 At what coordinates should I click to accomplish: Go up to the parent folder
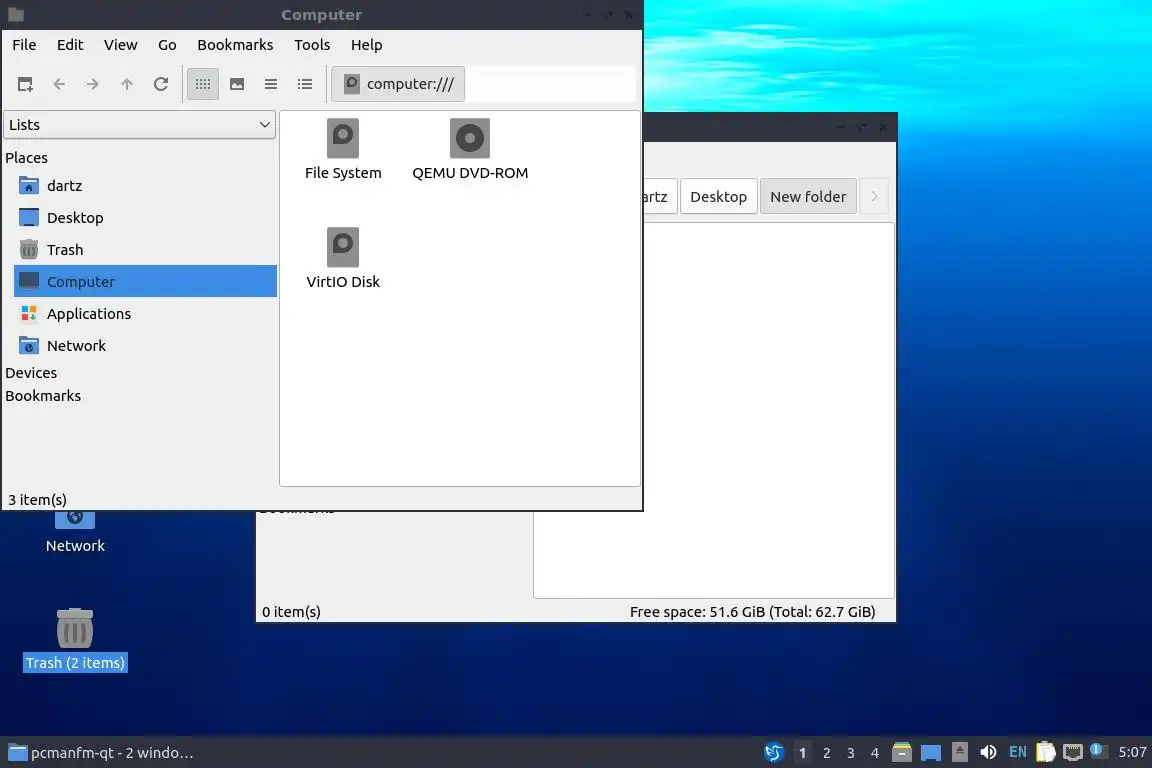point(126,85)
